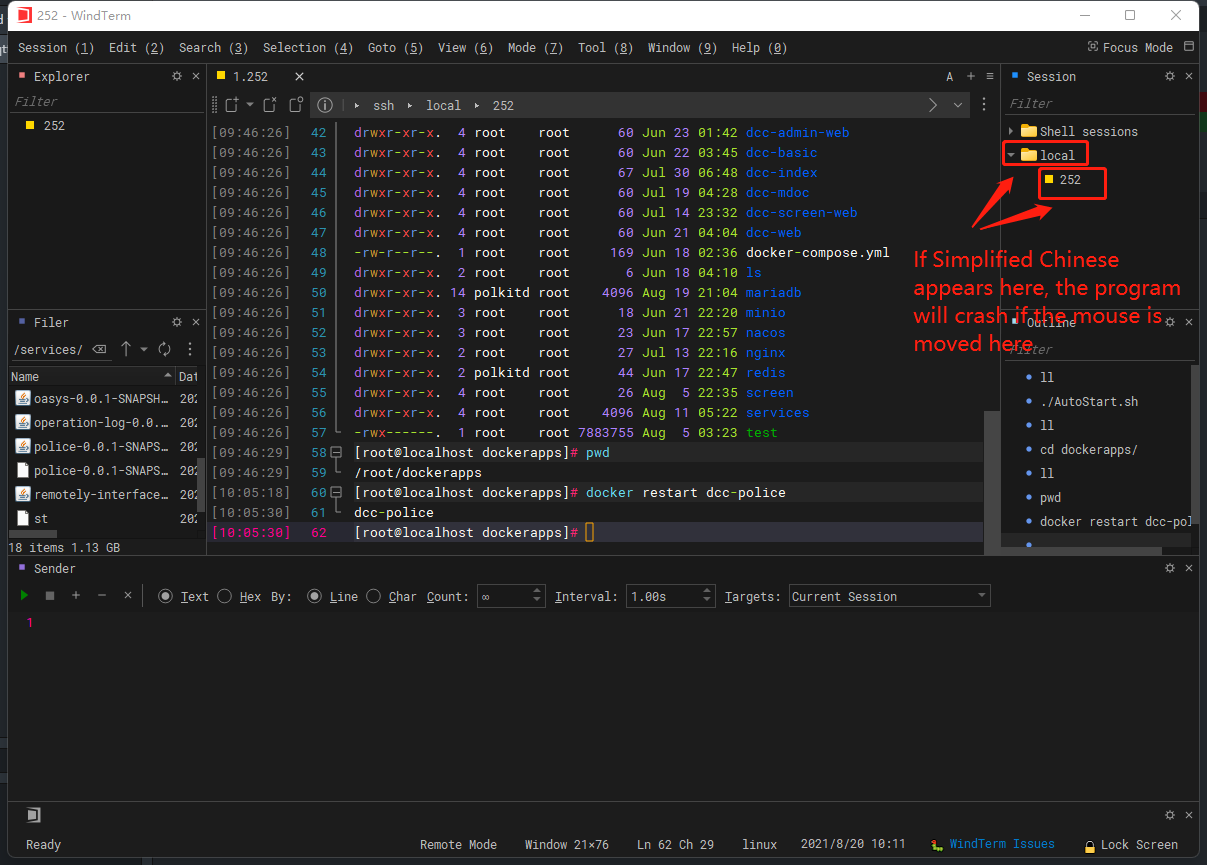The image size is (1207, 865).
Task: Click the A font icon in tab bar
Action: click(x=950, y=76)
